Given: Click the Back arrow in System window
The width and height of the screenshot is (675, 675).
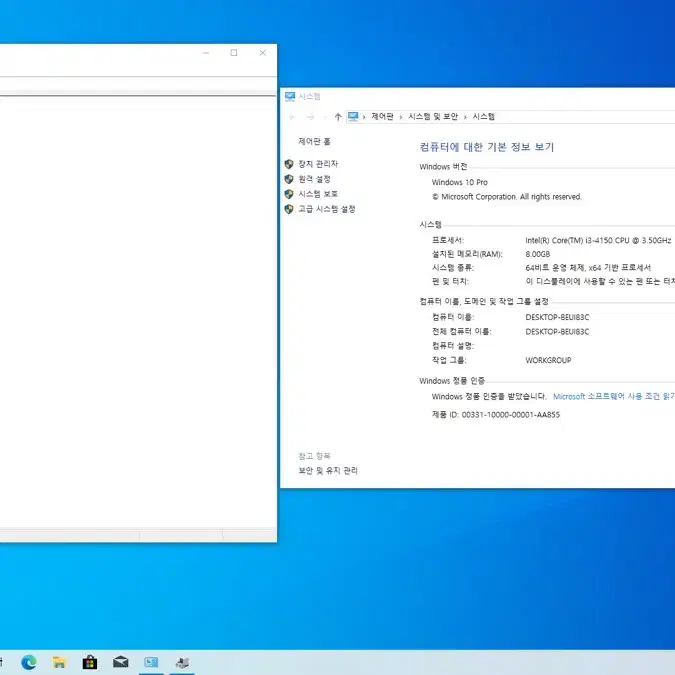Looking at the screenshot, I should pos(292,117).
